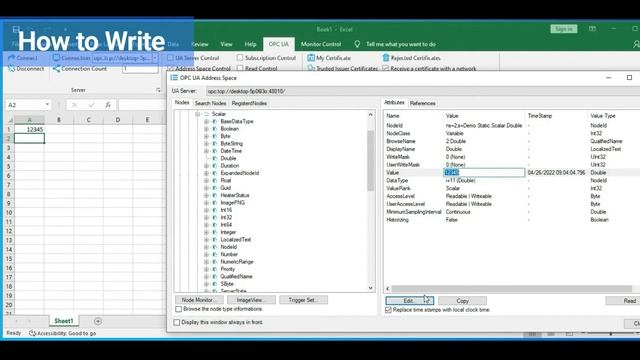Enable Browse the node type informations
640x360 pixels.
click(178, 309)
